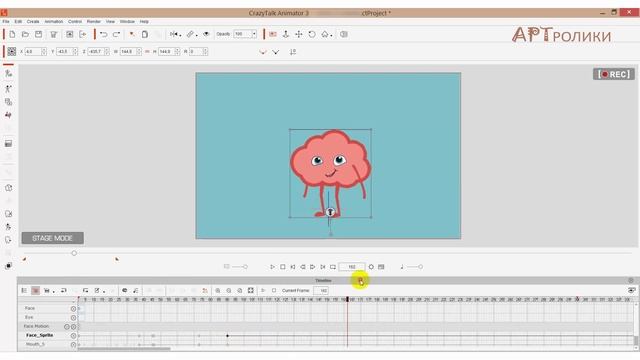Image resolution: width=640 pixels, height=360 pixels.
Task: Toggle loop playback
Action: [x=333, y=267]
